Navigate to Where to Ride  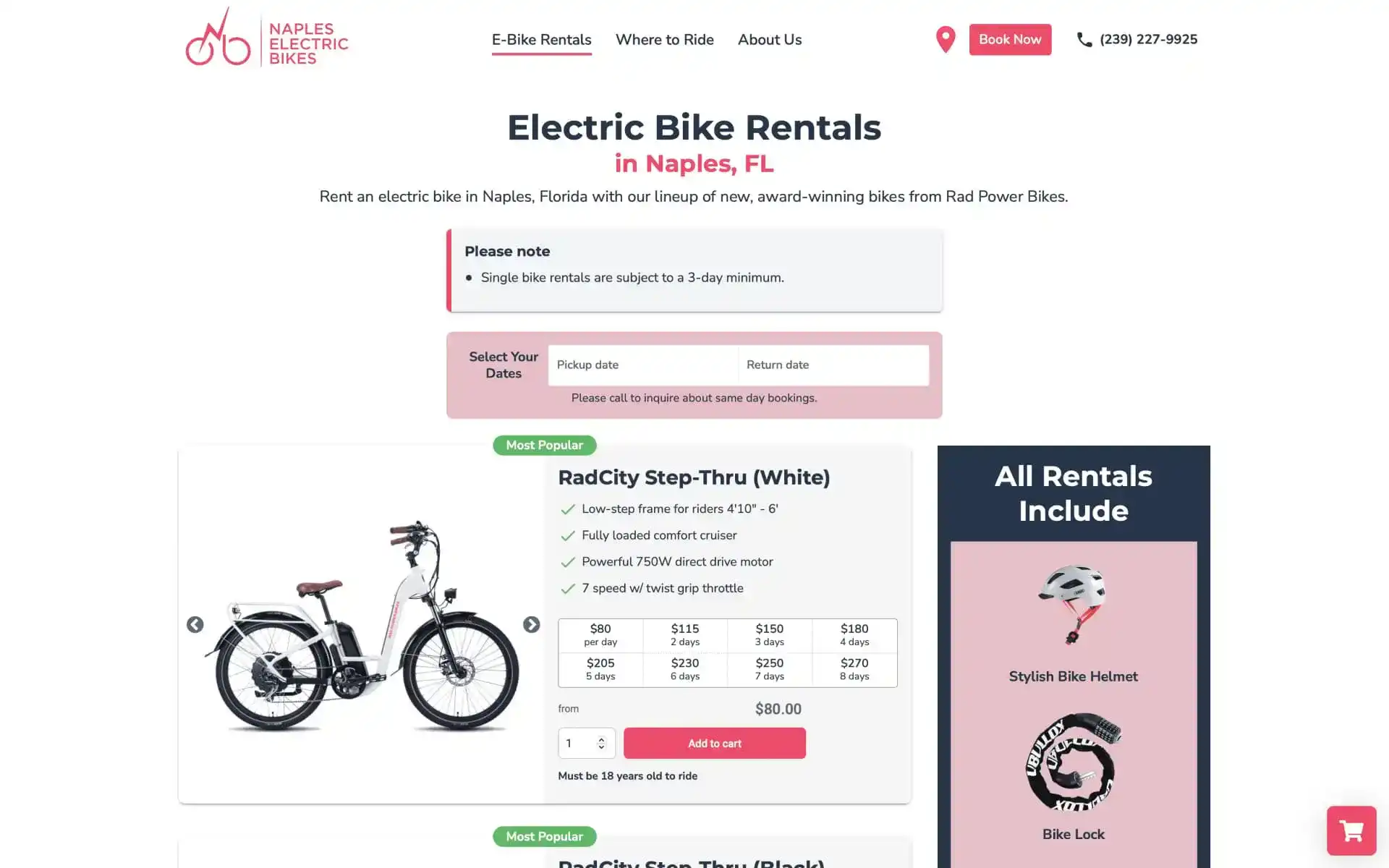[664, 40]
